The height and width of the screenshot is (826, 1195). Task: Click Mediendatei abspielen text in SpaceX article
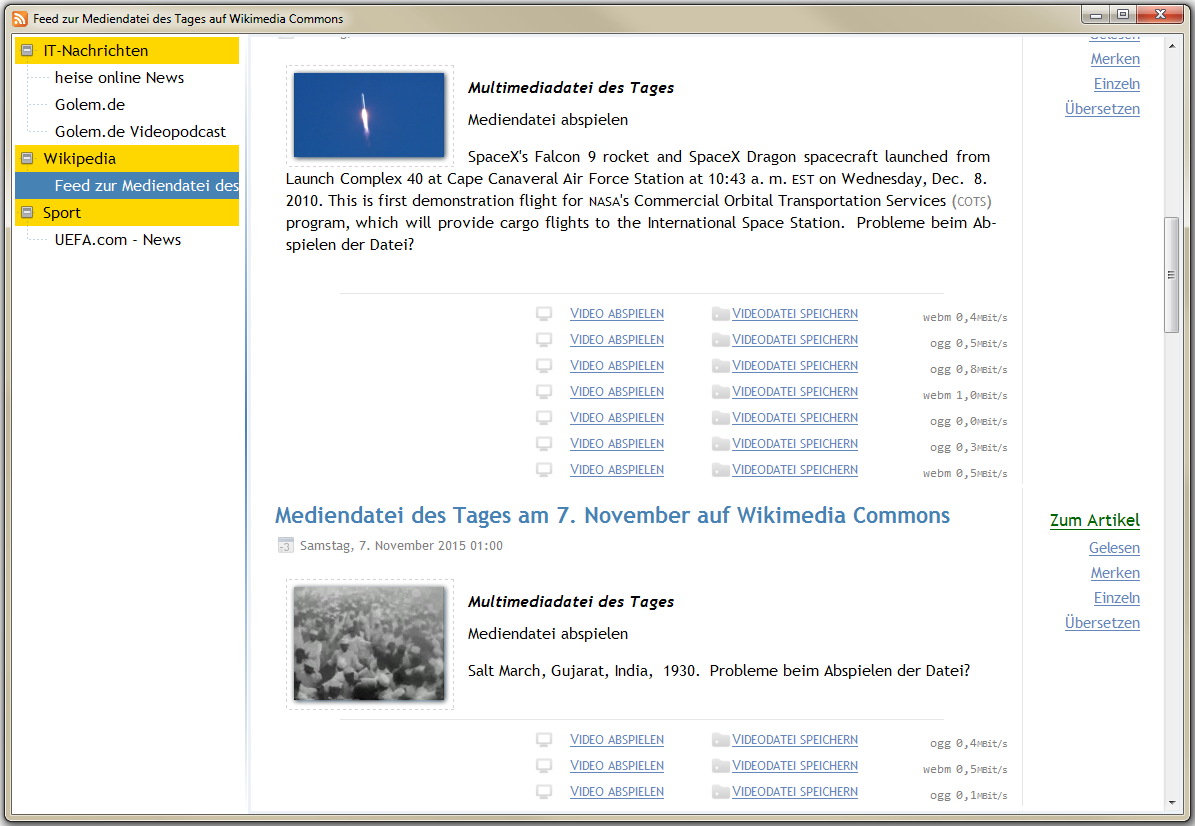click(x=548, y=120)
